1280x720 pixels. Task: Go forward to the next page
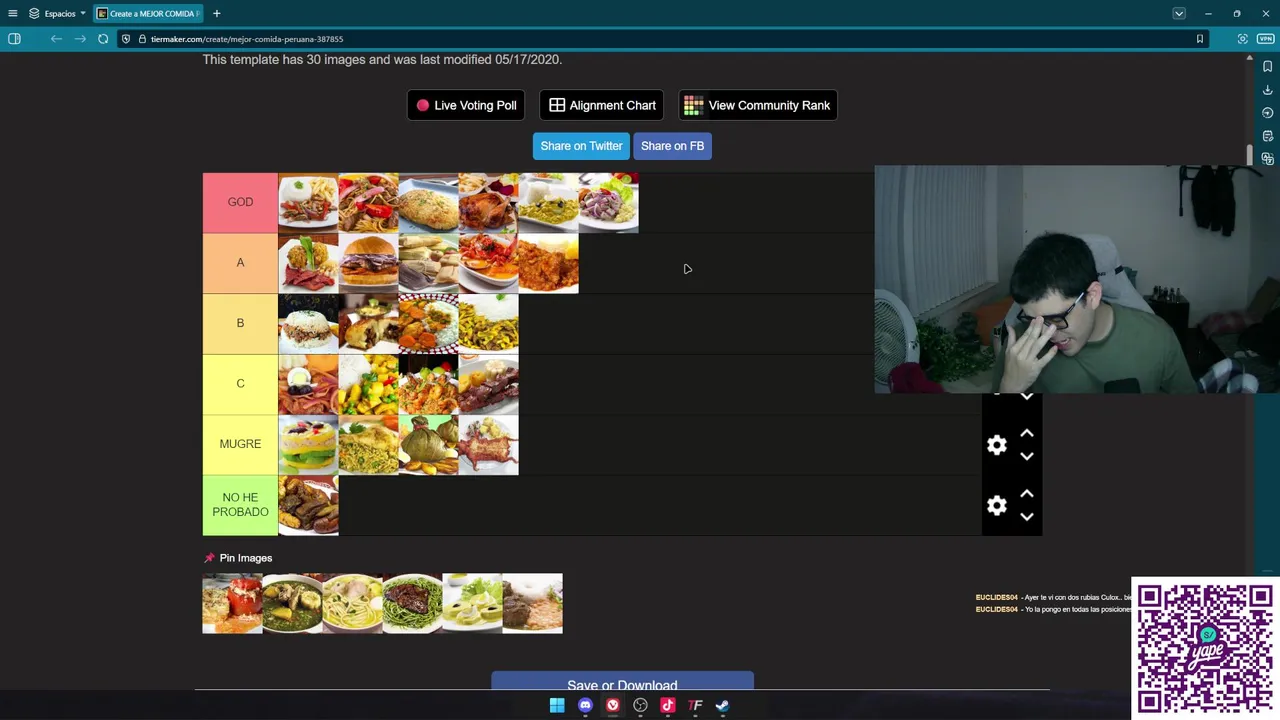pyautogui.click(x=80, y=39)
